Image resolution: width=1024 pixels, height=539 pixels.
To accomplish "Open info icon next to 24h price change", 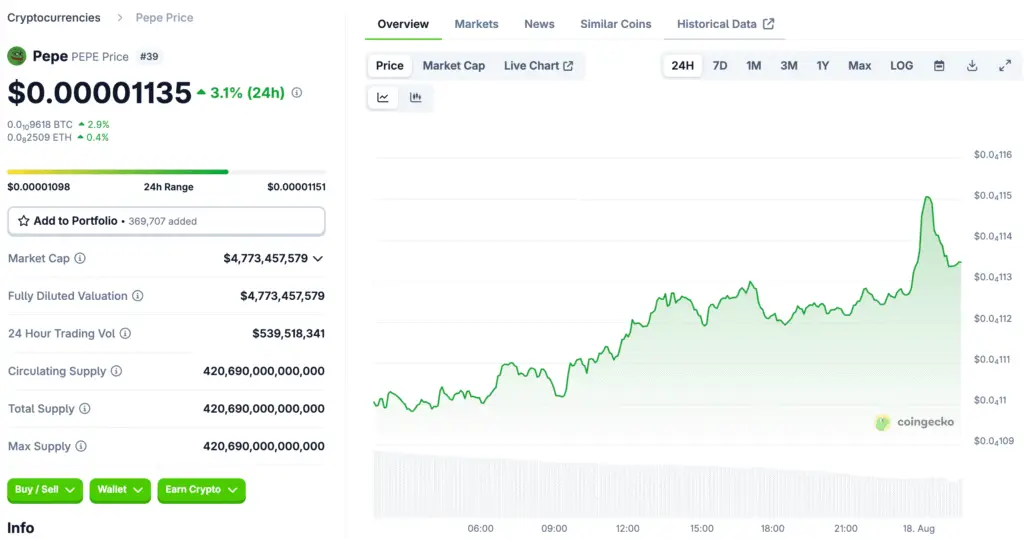I will tap(296, 93).
